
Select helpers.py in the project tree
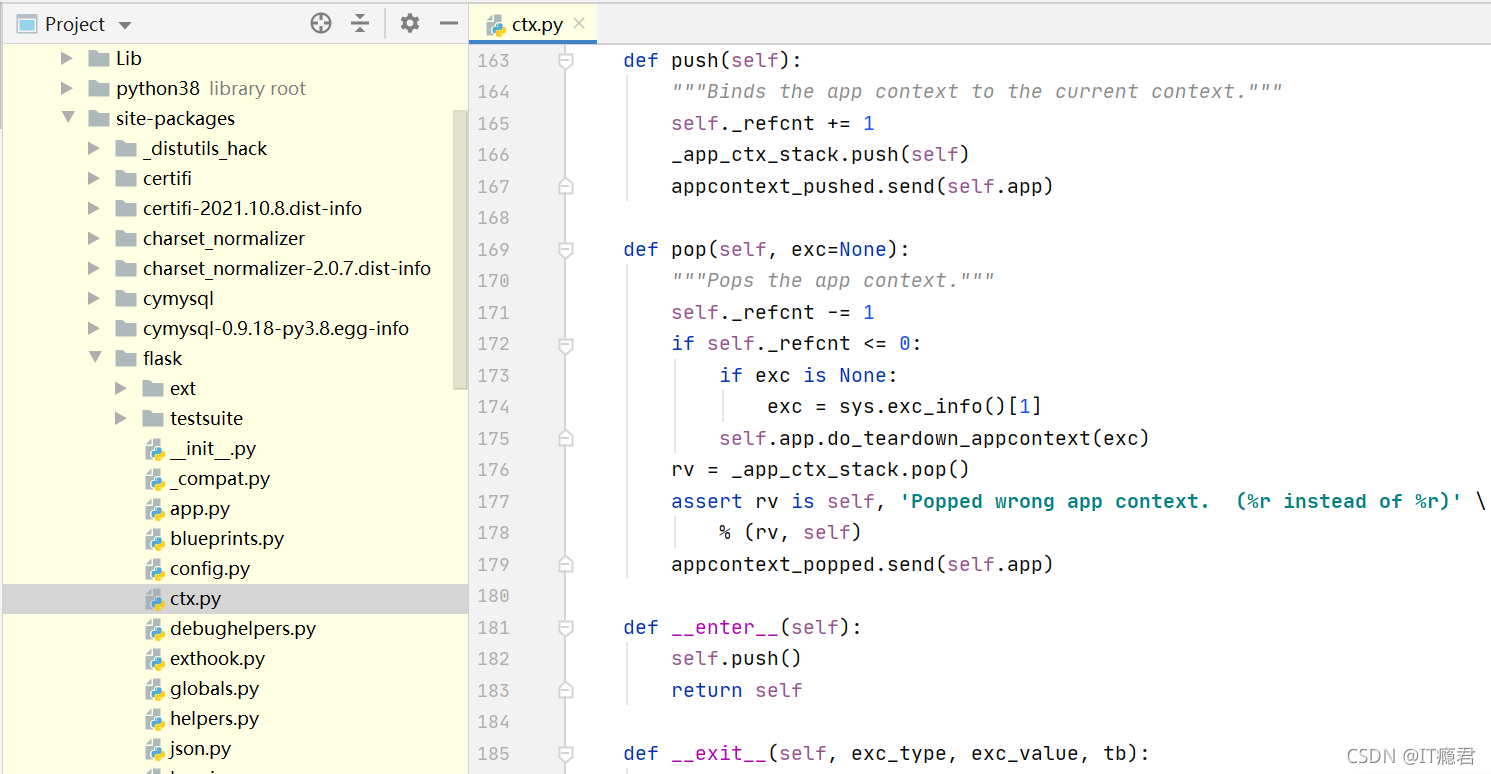(x=215, y=719)
